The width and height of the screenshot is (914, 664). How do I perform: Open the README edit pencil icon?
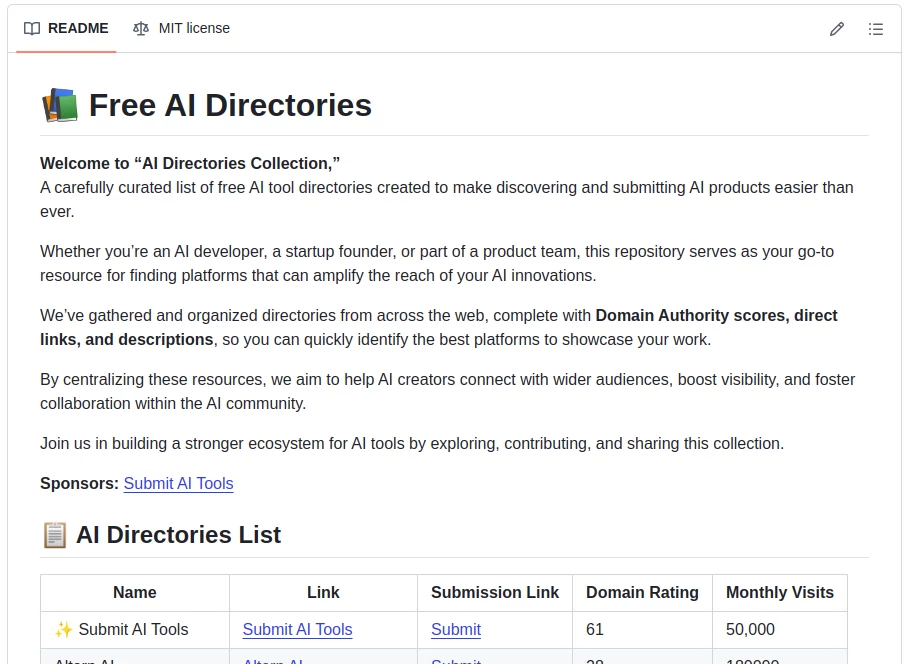(837, 29)
